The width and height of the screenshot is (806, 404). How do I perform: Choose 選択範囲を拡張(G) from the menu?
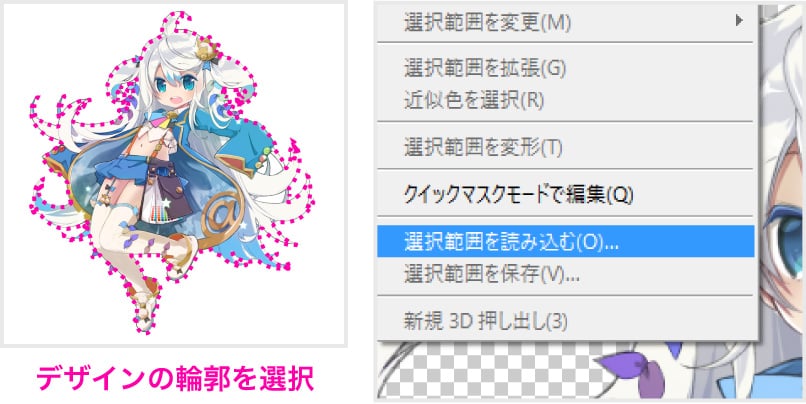pos(565,68)
